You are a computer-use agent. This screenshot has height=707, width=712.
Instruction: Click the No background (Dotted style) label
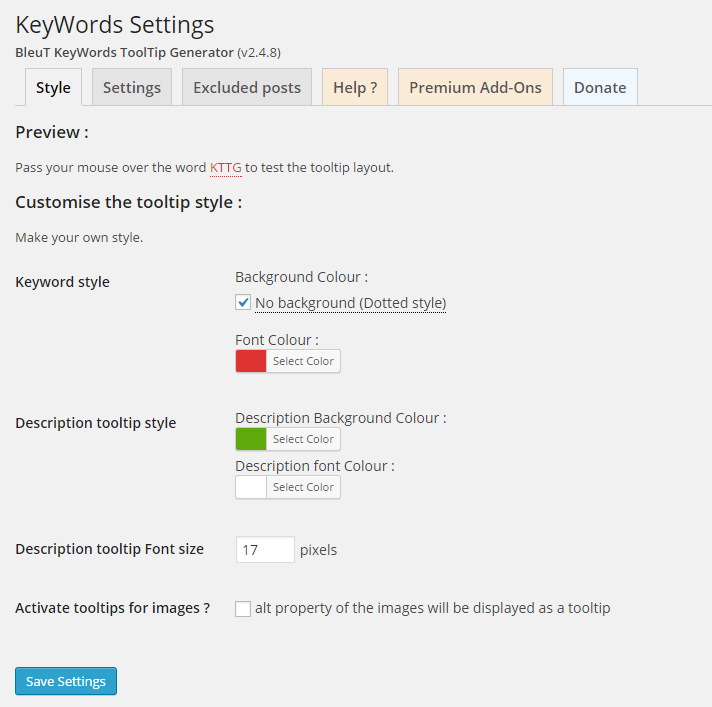click(x=350, y=303)
